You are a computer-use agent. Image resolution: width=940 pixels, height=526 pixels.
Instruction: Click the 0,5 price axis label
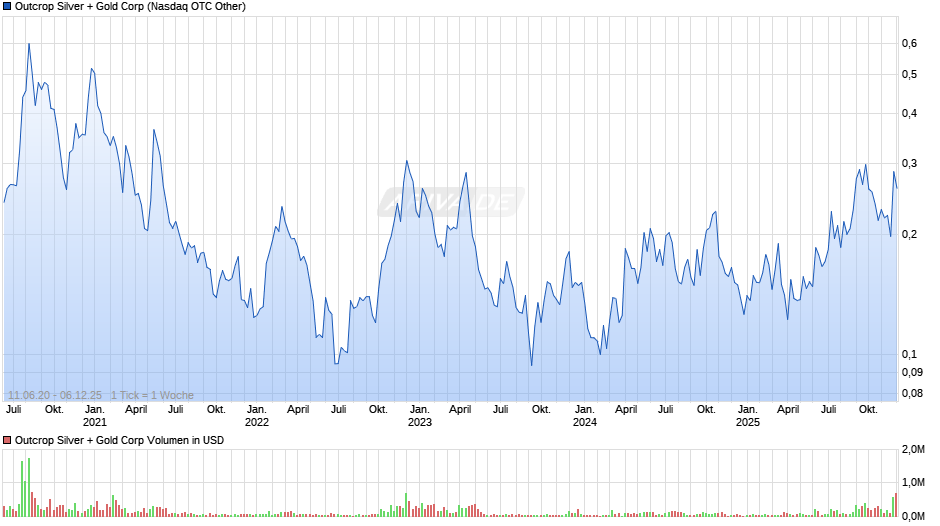pos(909,74)
